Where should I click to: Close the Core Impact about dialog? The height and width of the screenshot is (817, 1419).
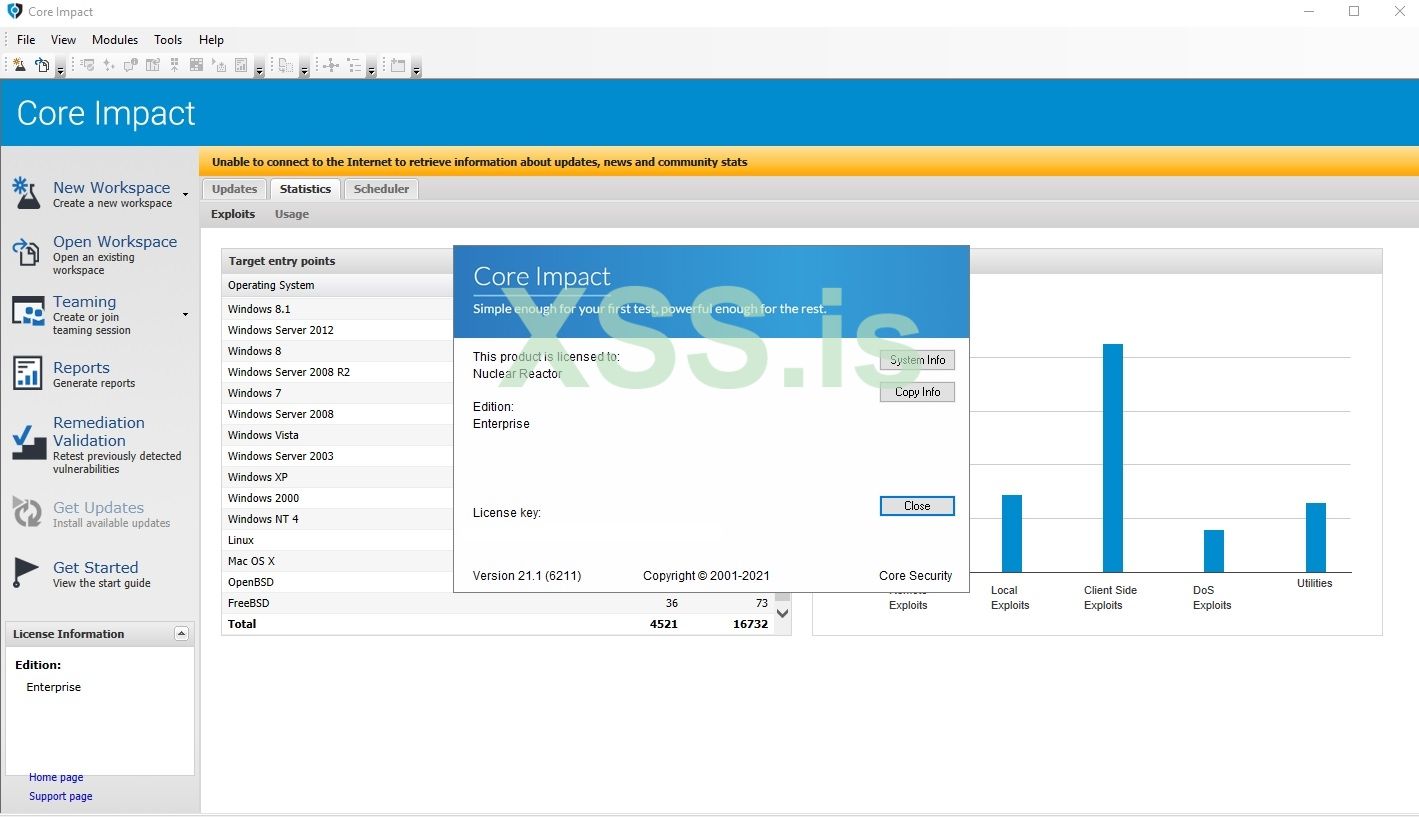click(x=917, y=506)
